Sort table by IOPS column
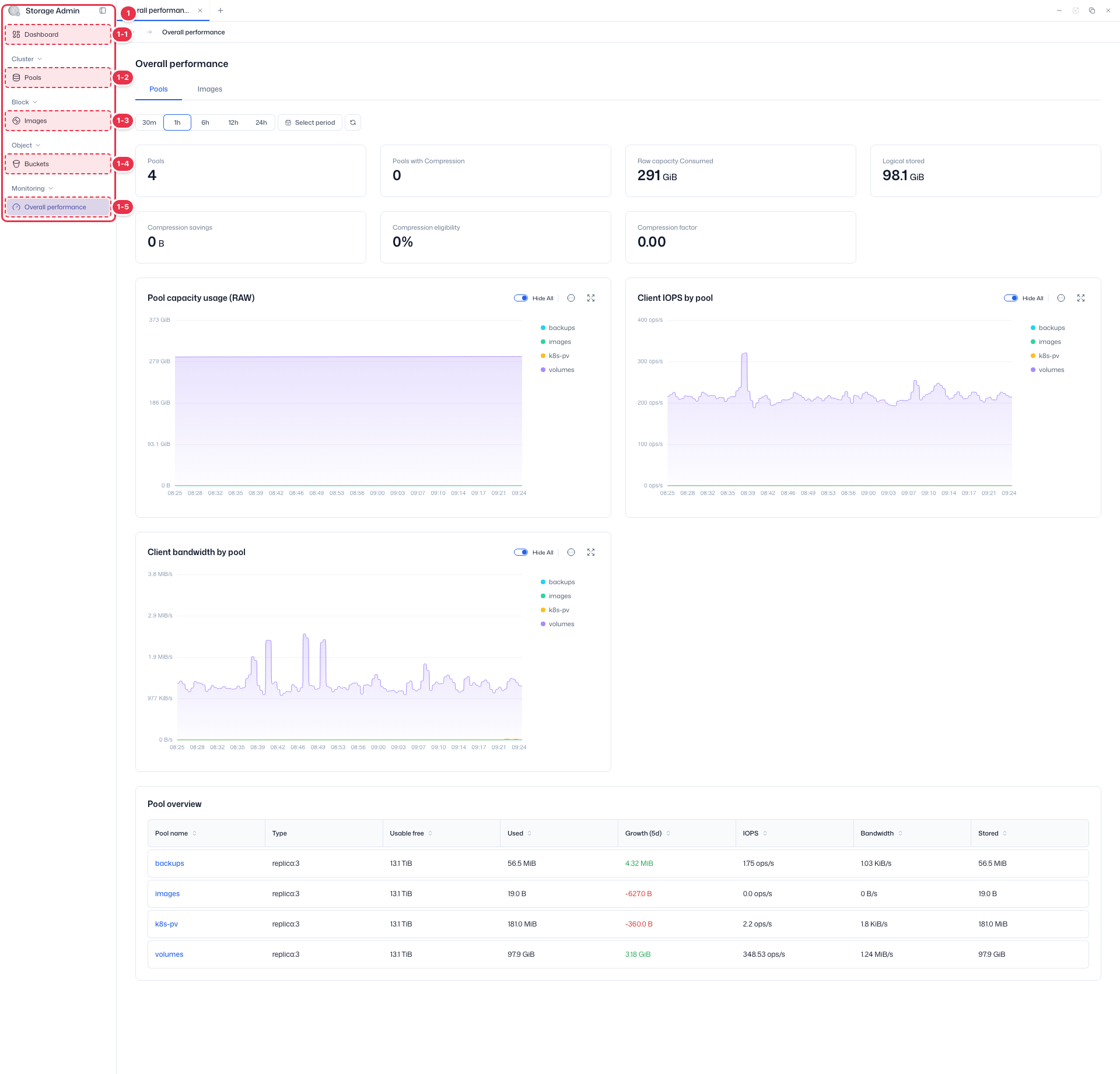The image size is (1120, 1074). 765,833
